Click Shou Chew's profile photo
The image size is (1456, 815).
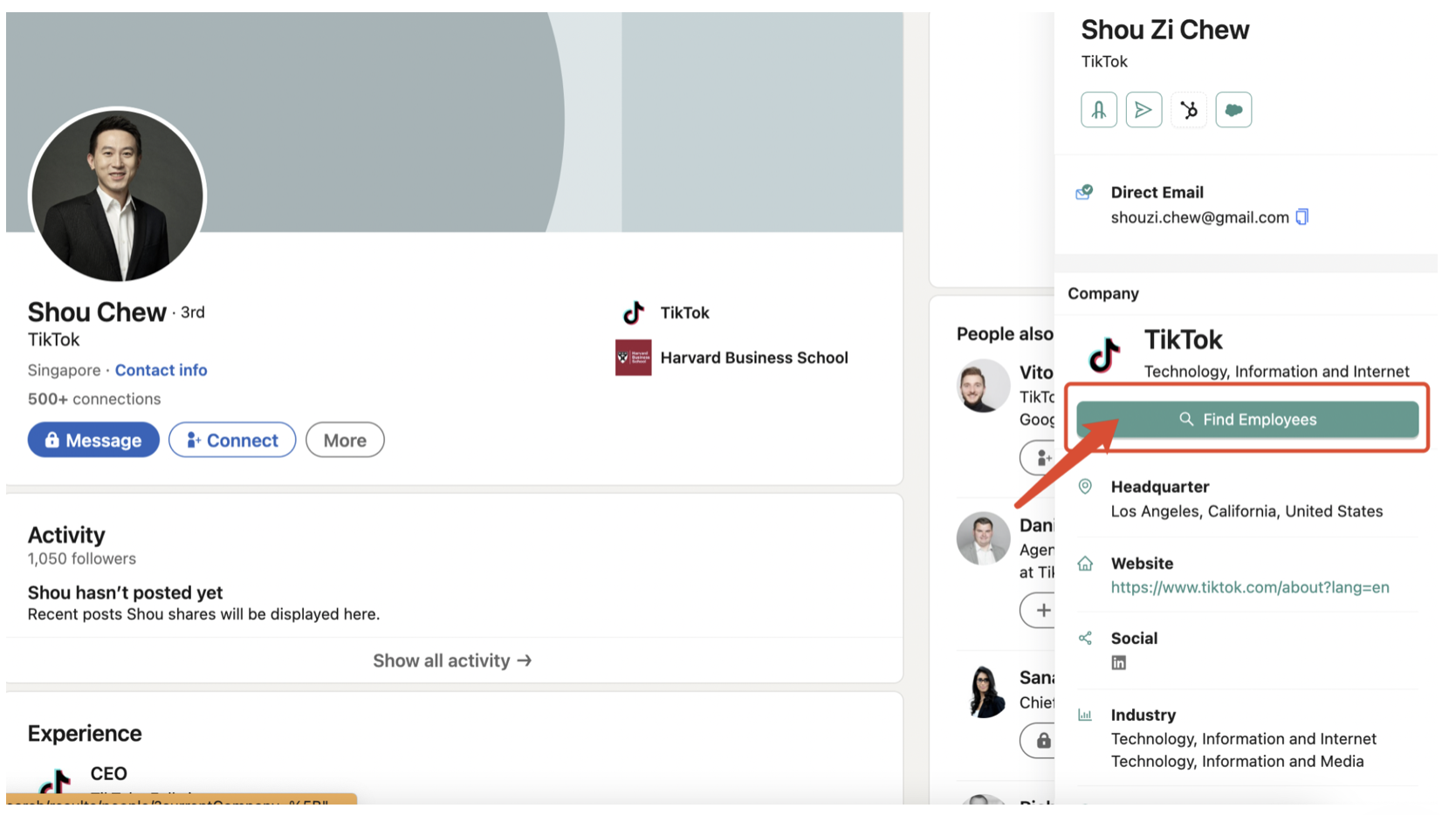click(117, 195)
